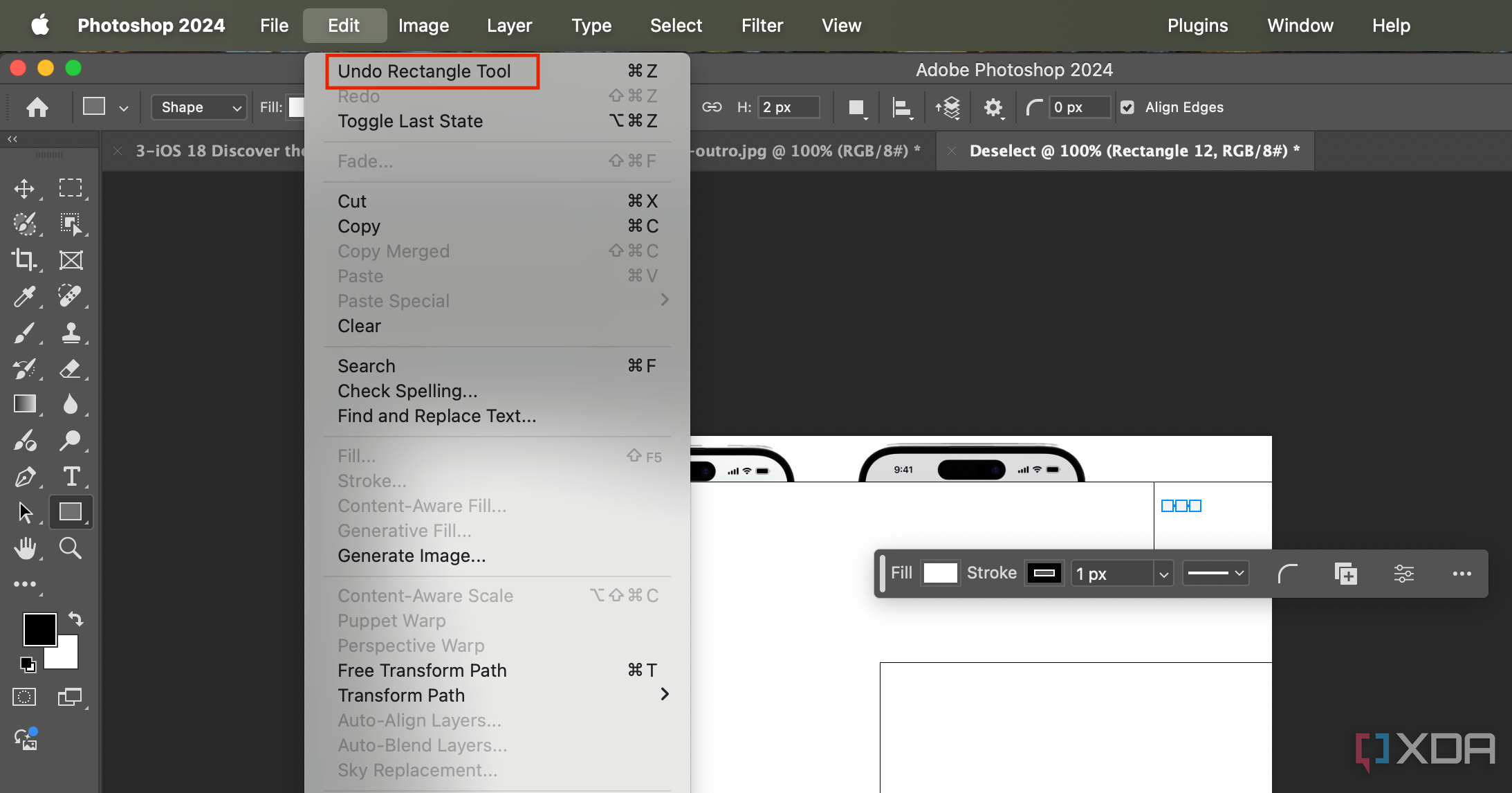Screen dimensions: 1512x793
Task: Select the Clone Stamp tool
Action: pos(71,332)
